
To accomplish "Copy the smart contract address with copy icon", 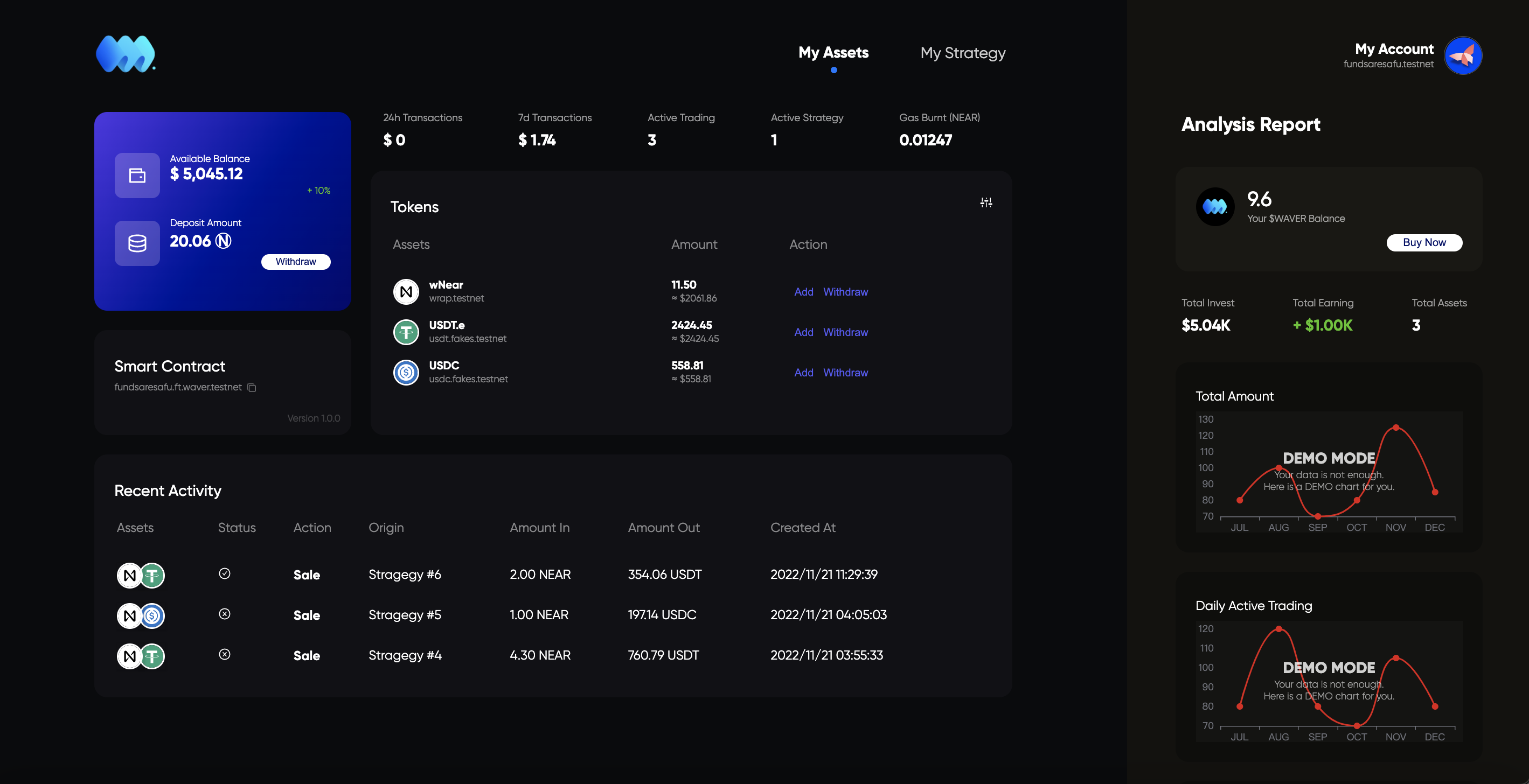I will point(252,388).
